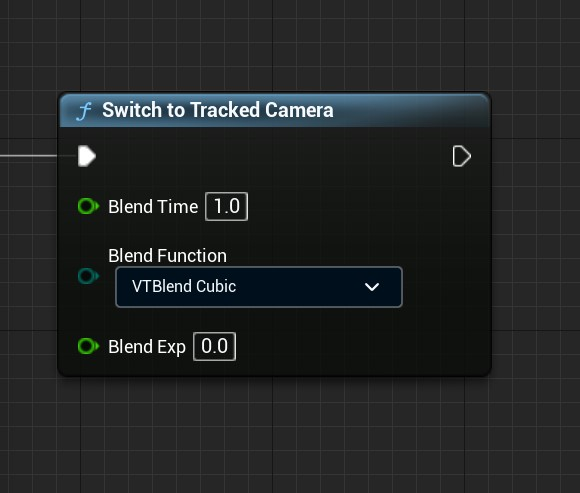The height and width of the screenshot is (493, 580).
Task: Select the execution wire entering the node
Action: 29,156
